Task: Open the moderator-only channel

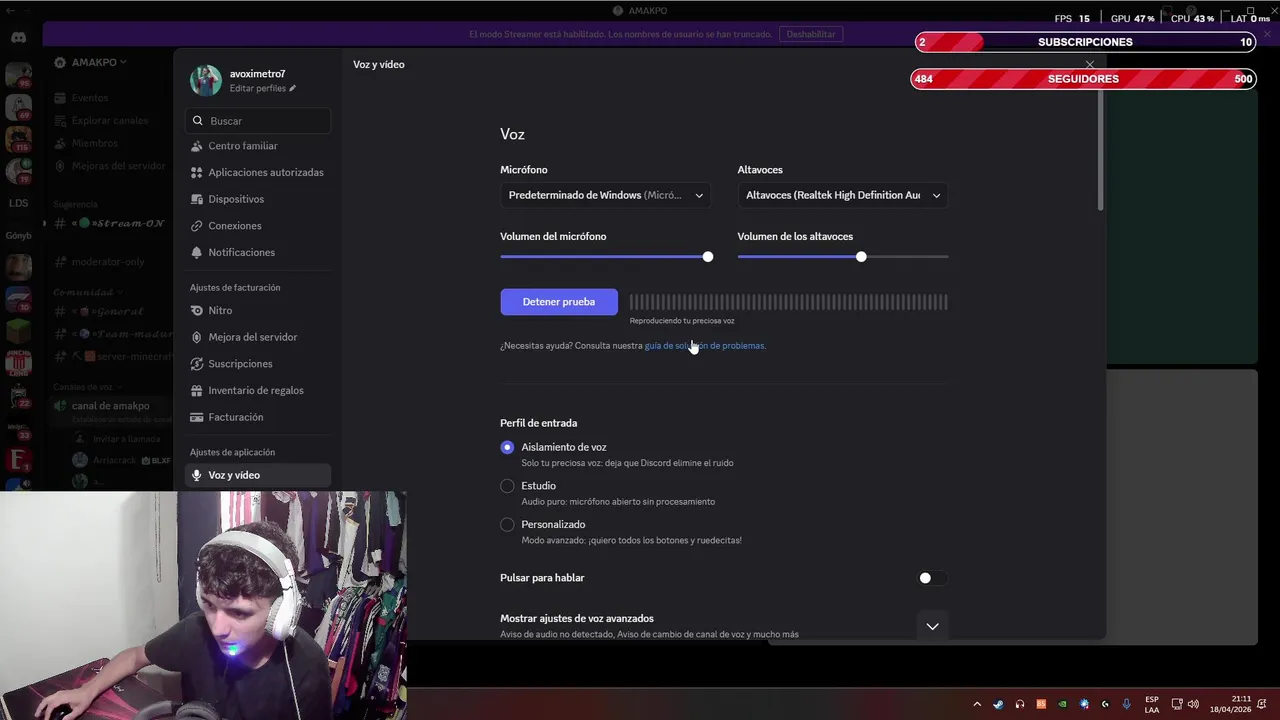Action: pos(108,262)
